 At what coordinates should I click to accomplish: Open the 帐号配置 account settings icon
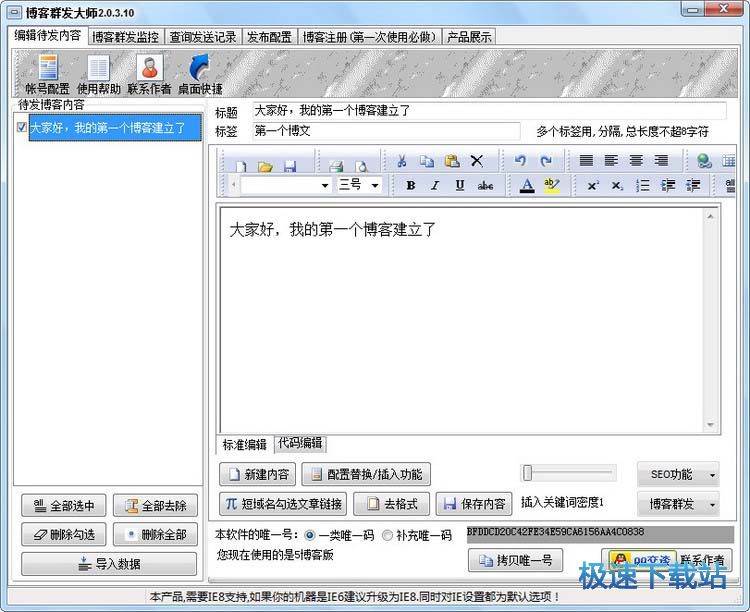[x=47, y=73]
